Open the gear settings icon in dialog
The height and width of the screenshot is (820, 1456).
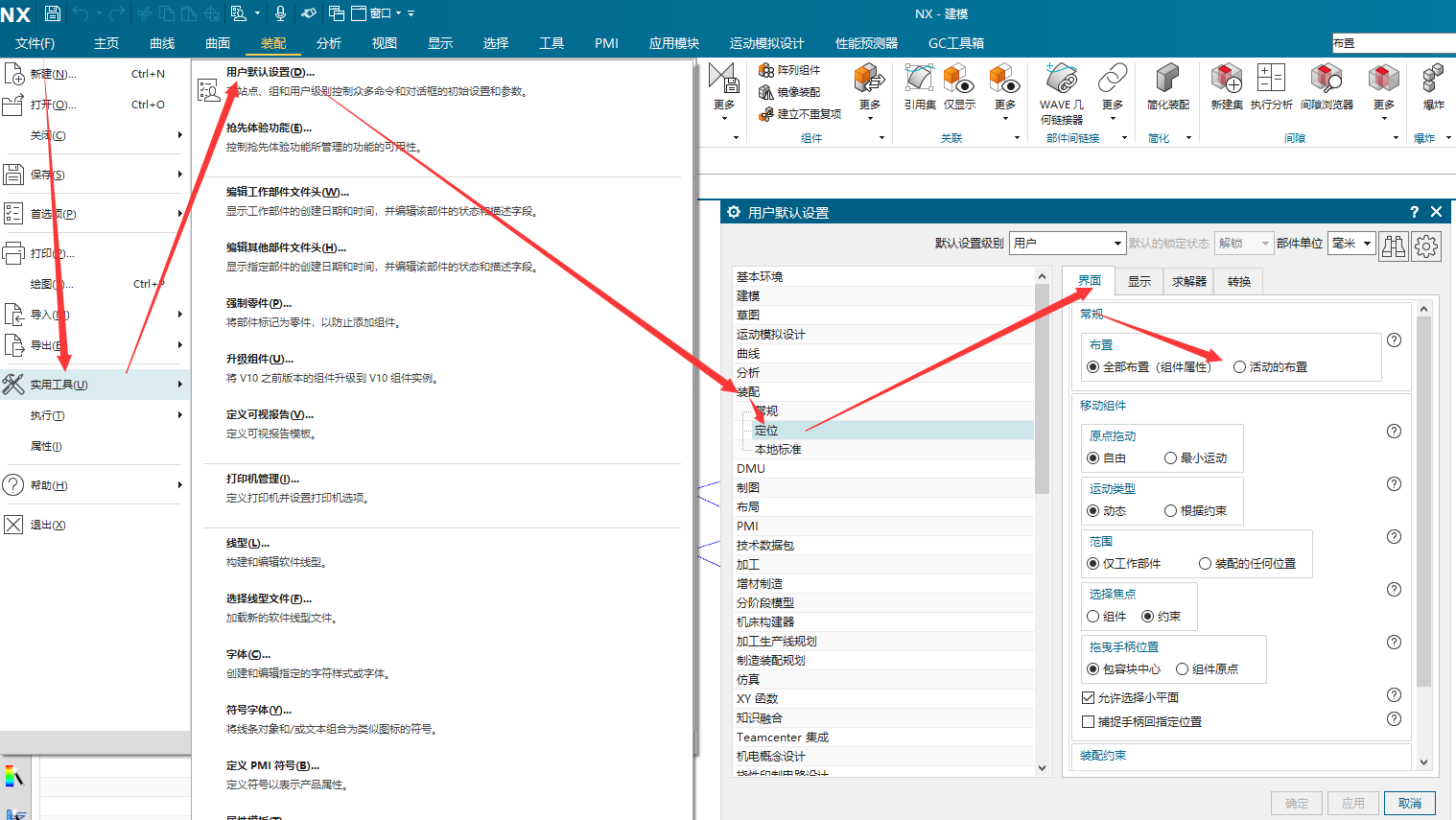click(x=1426, y=246)
